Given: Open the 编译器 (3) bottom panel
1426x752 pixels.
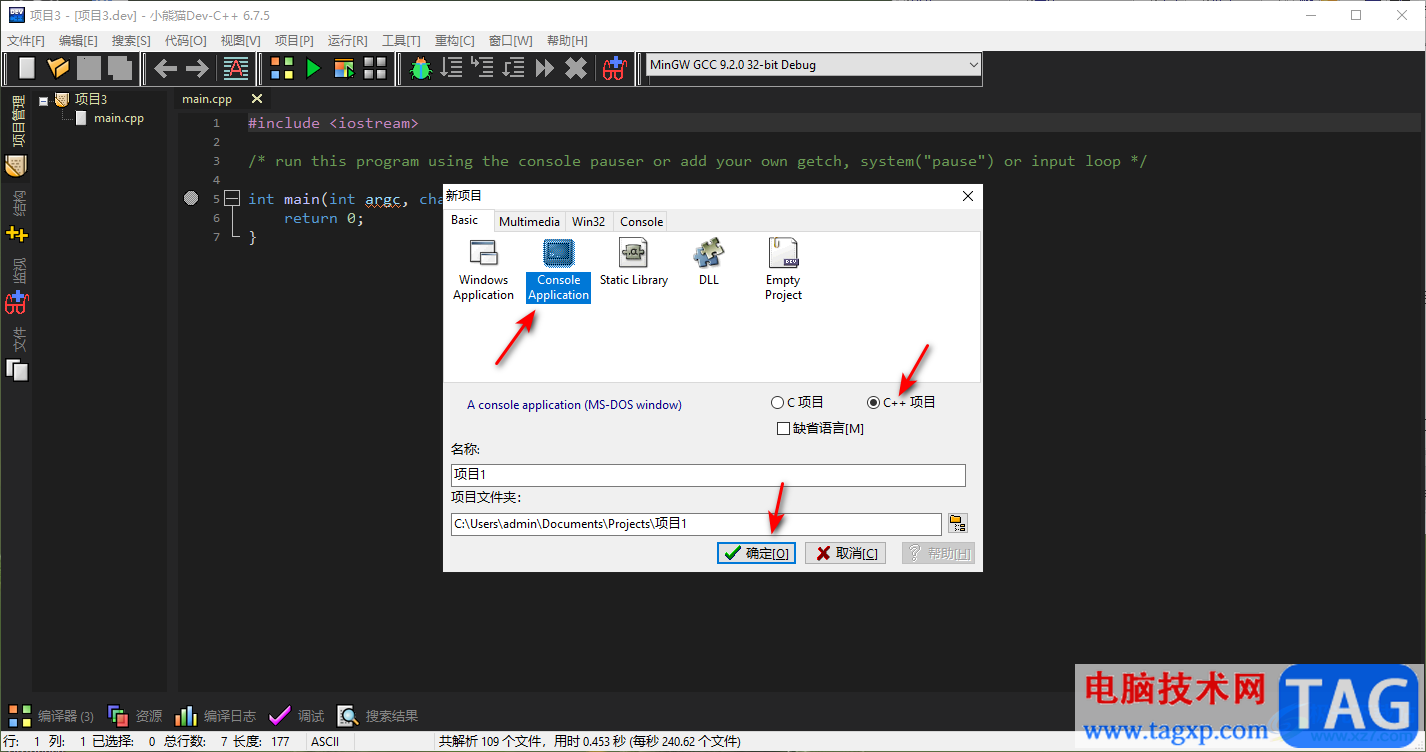Looking at the screenshot, I should pyautogui.click(x=52, y=716).
